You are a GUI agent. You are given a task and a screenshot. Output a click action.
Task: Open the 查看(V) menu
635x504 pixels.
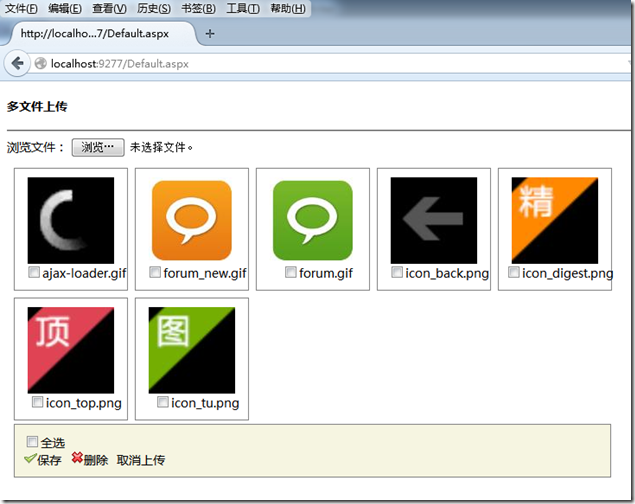(x=109, y=9)
